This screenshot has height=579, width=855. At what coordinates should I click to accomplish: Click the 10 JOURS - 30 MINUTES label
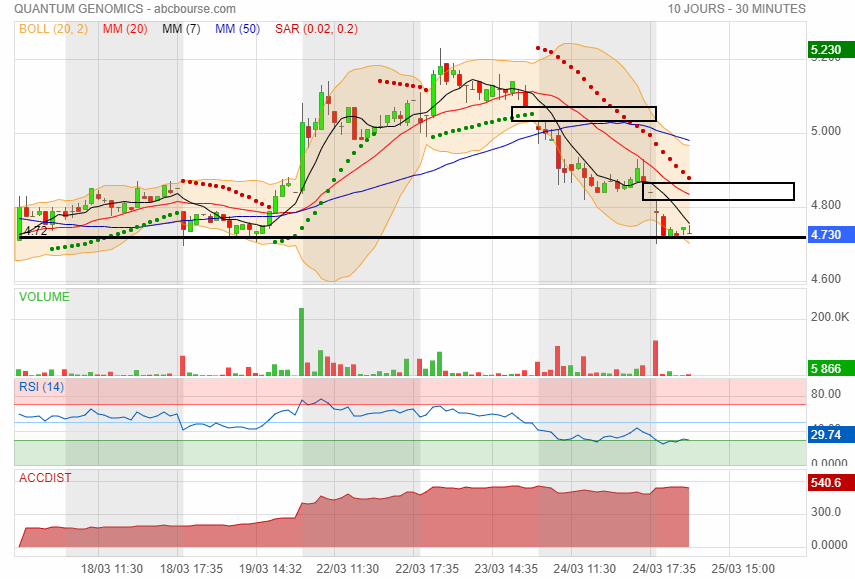[x=737, y=9]
